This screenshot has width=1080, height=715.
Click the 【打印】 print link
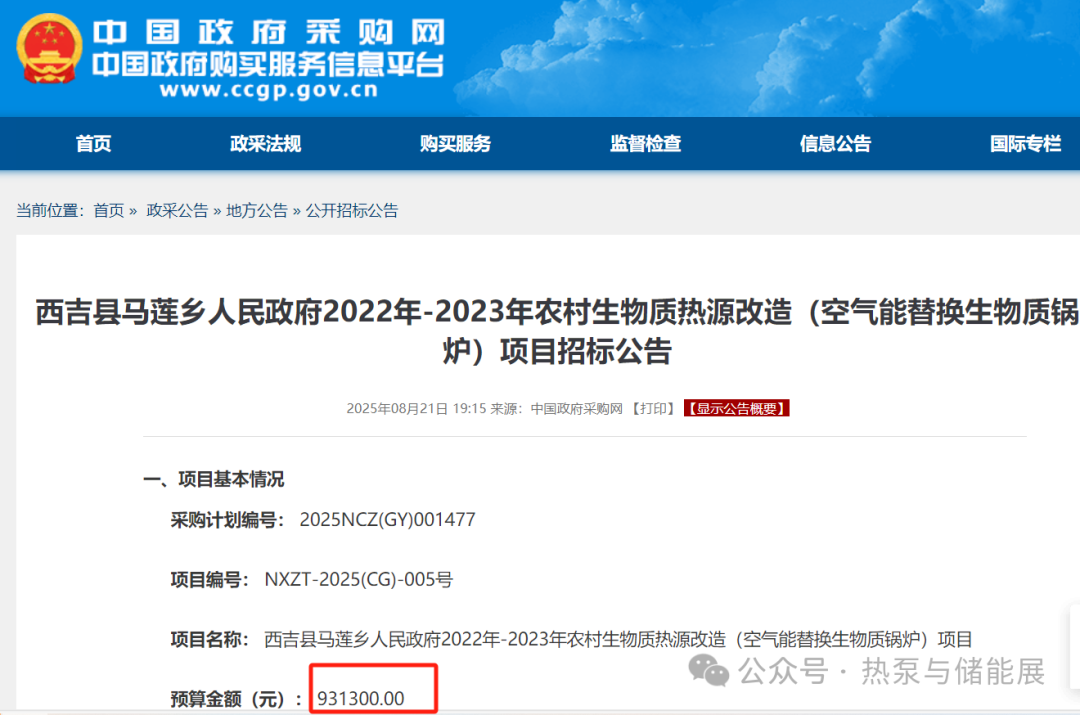pos(653,408)
